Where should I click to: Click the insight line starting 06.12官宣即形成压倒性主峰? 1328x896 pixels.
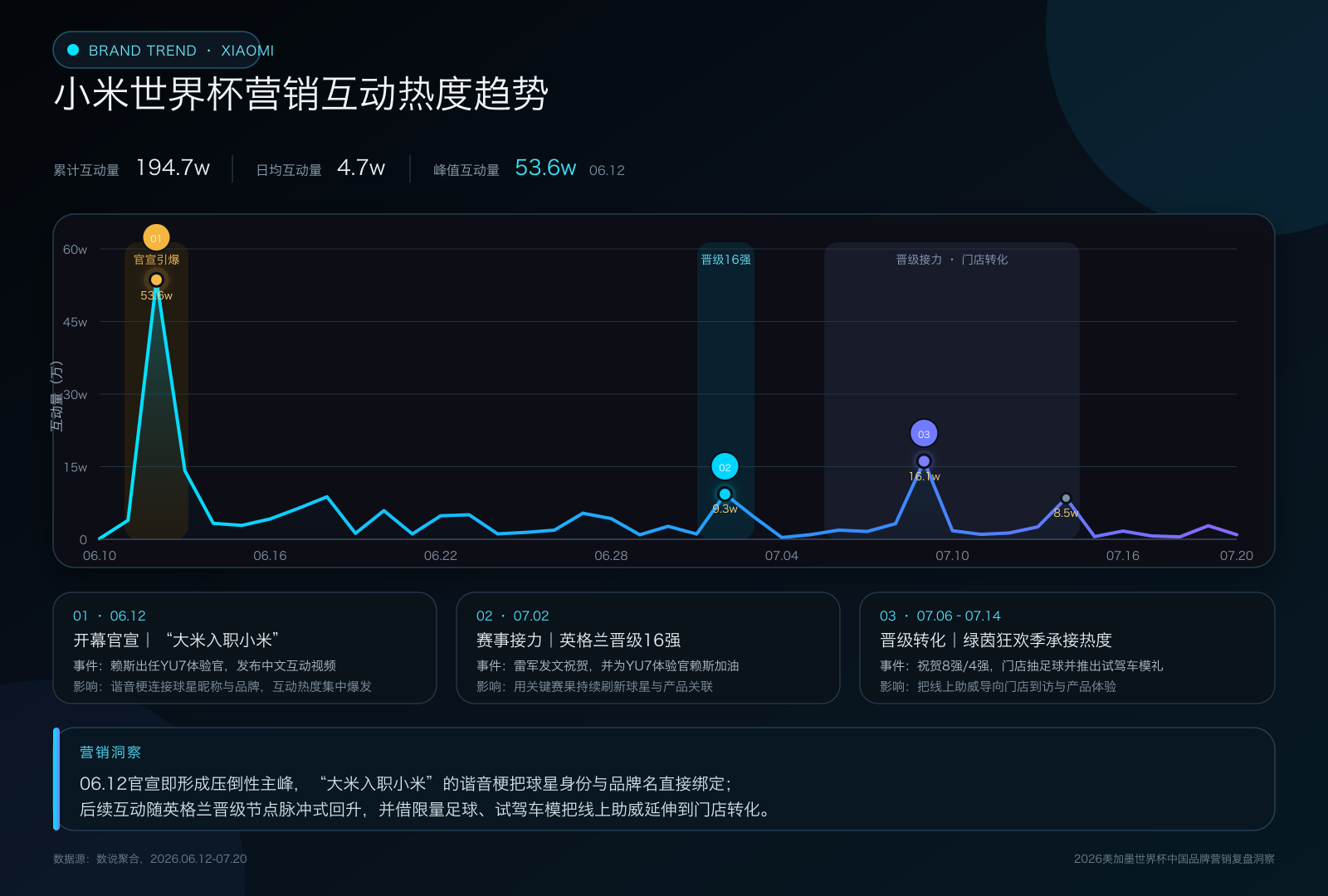[x=406, y=783]
